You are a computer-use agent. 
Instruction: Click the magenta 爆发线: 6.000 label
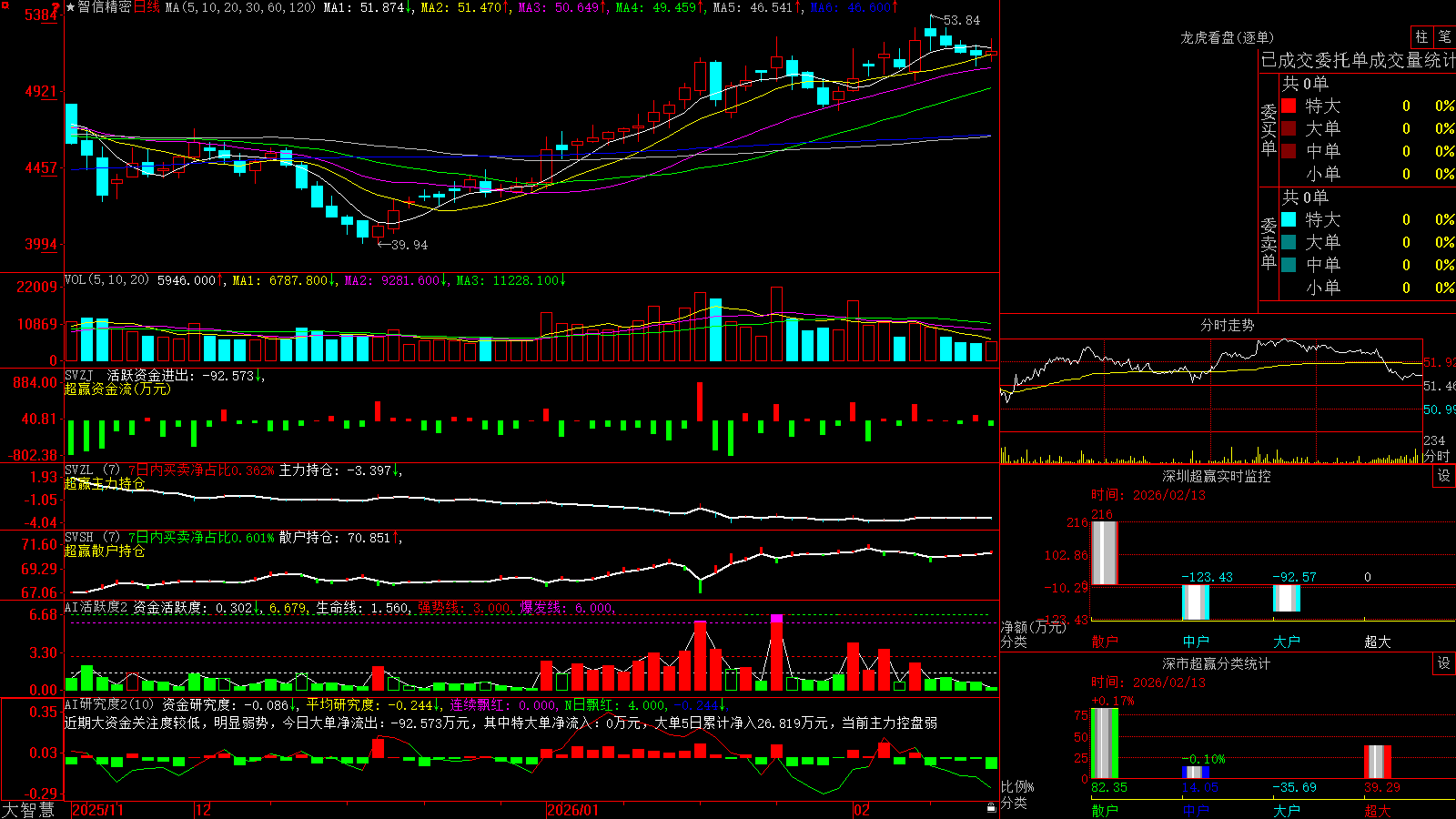(568, 608)
